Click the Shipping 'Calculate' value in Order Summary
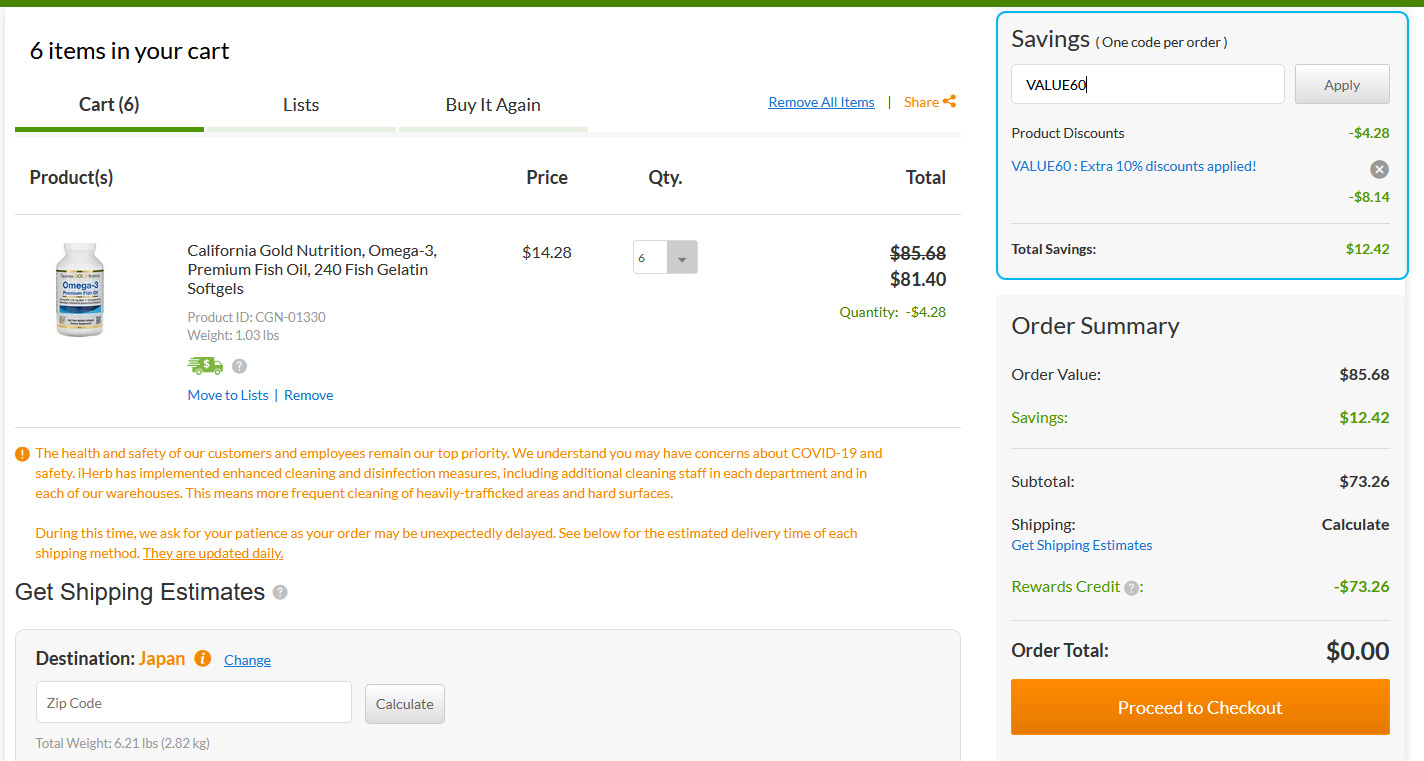This screenshot has height=761, width=1424. pos(1355,524)
